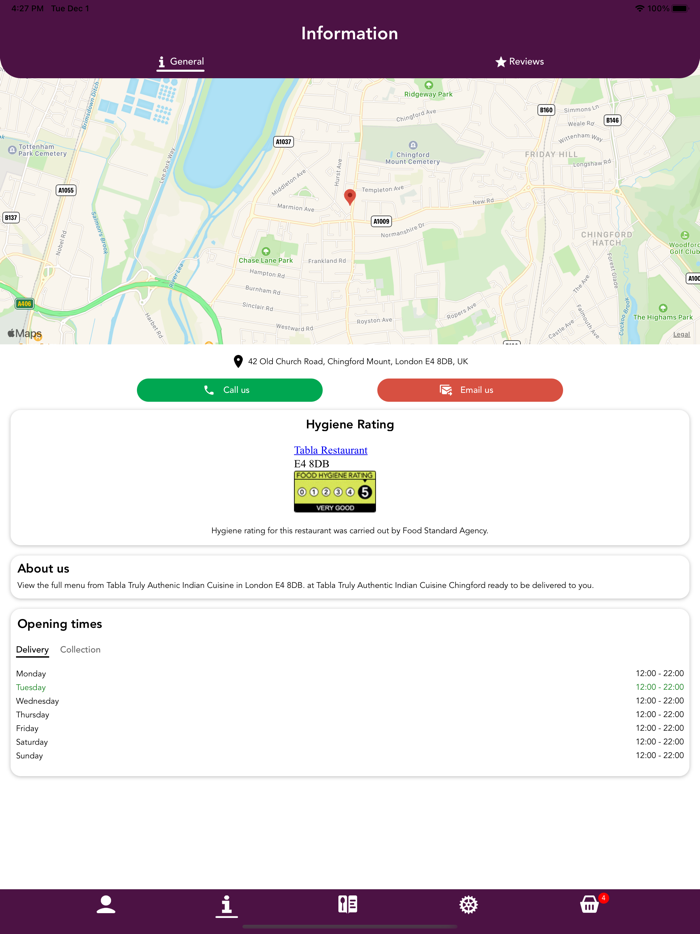700x934 pixels.
Task: Tap the Saturday opening hours row
Action: coord(350,742)
